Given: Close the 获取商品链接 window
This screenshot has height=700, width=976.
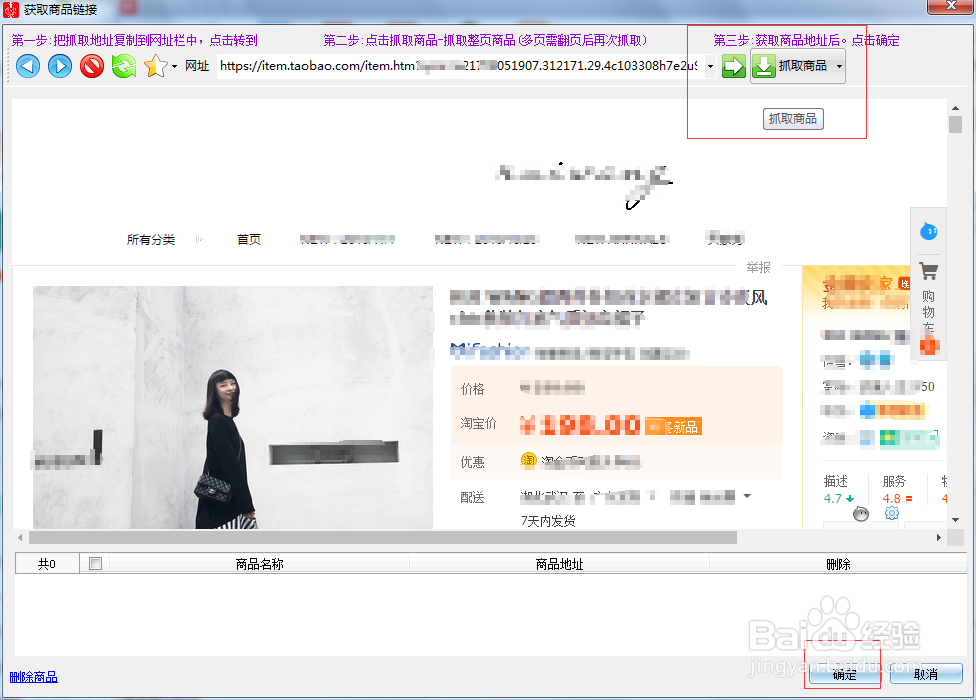Looking at the screenshot, I should (x=950, y=6).
